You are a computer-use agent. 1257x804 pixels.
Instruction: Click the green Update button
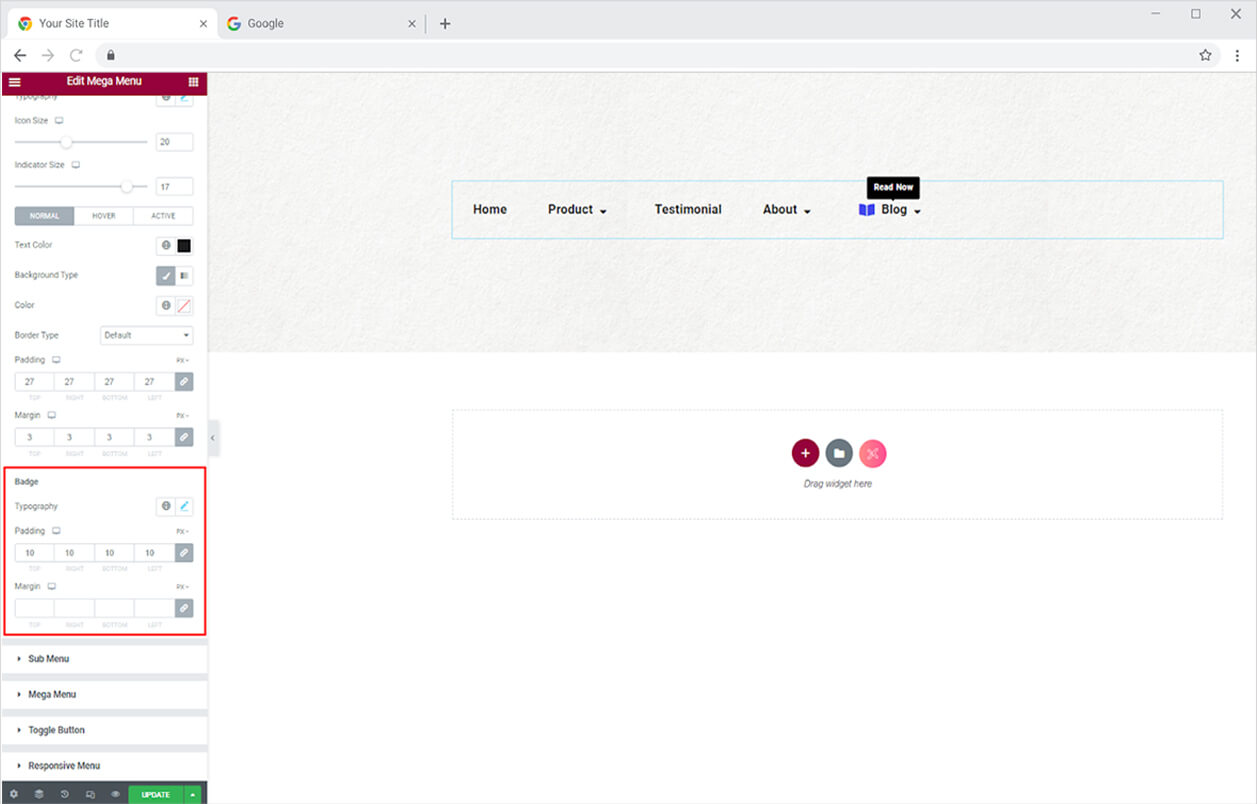[155, 795]
